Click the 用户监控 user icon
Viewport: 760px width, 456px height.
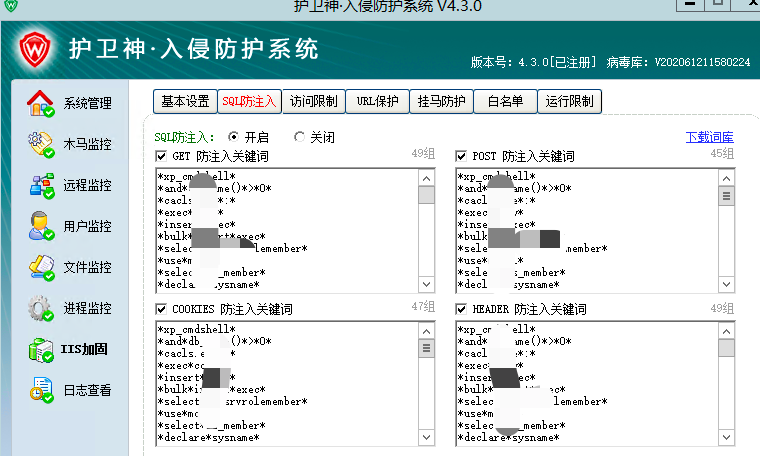coord(40,226)
